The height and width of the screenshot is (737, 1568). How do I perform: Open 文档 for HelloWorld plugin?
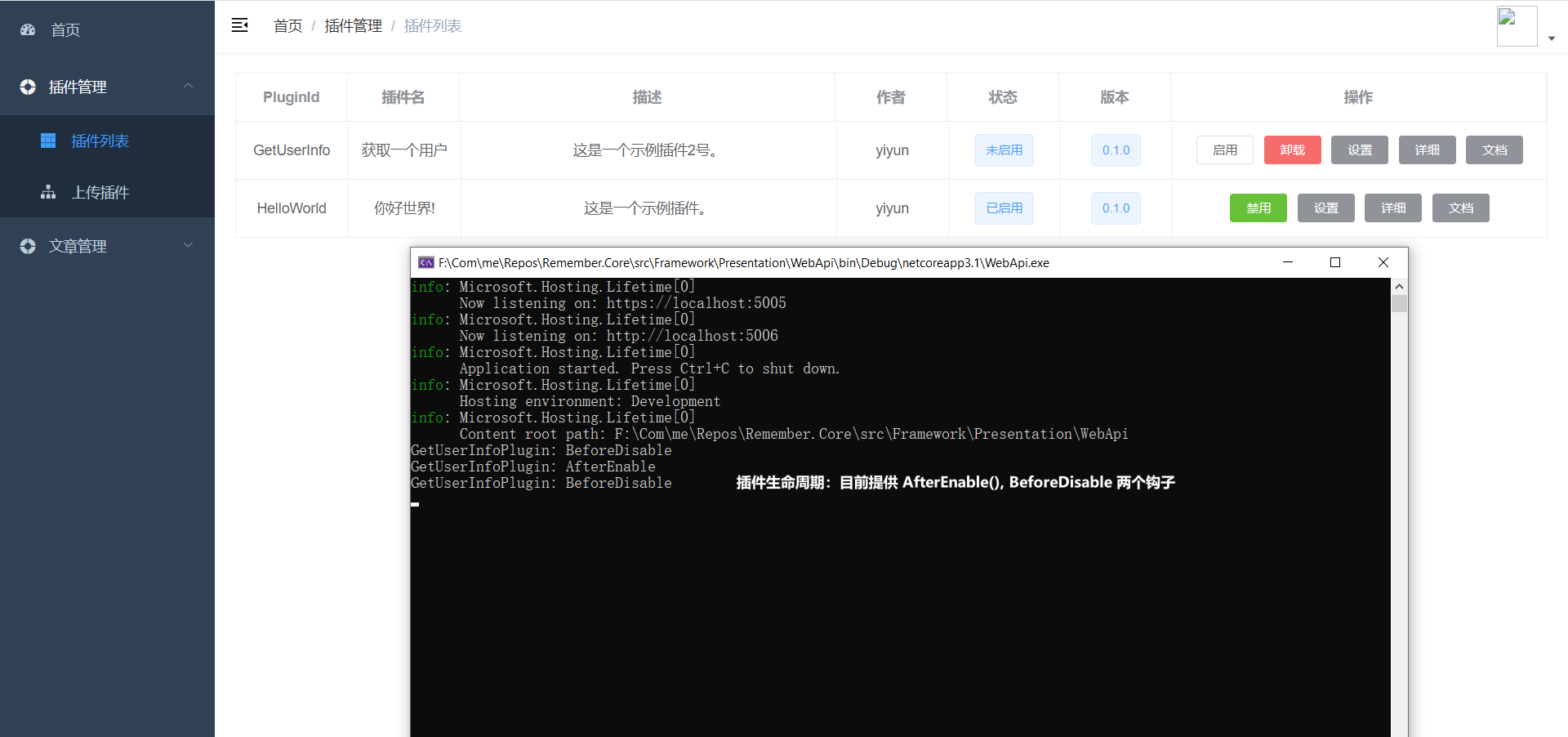click(1460, 208)
